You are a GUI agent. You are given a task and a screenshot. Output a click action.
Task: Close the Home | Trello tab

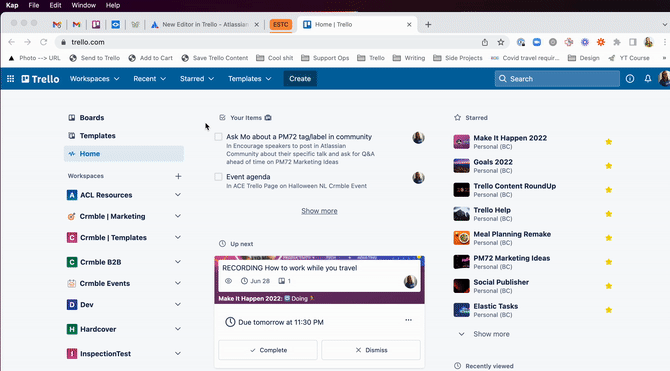coord(409,24)
